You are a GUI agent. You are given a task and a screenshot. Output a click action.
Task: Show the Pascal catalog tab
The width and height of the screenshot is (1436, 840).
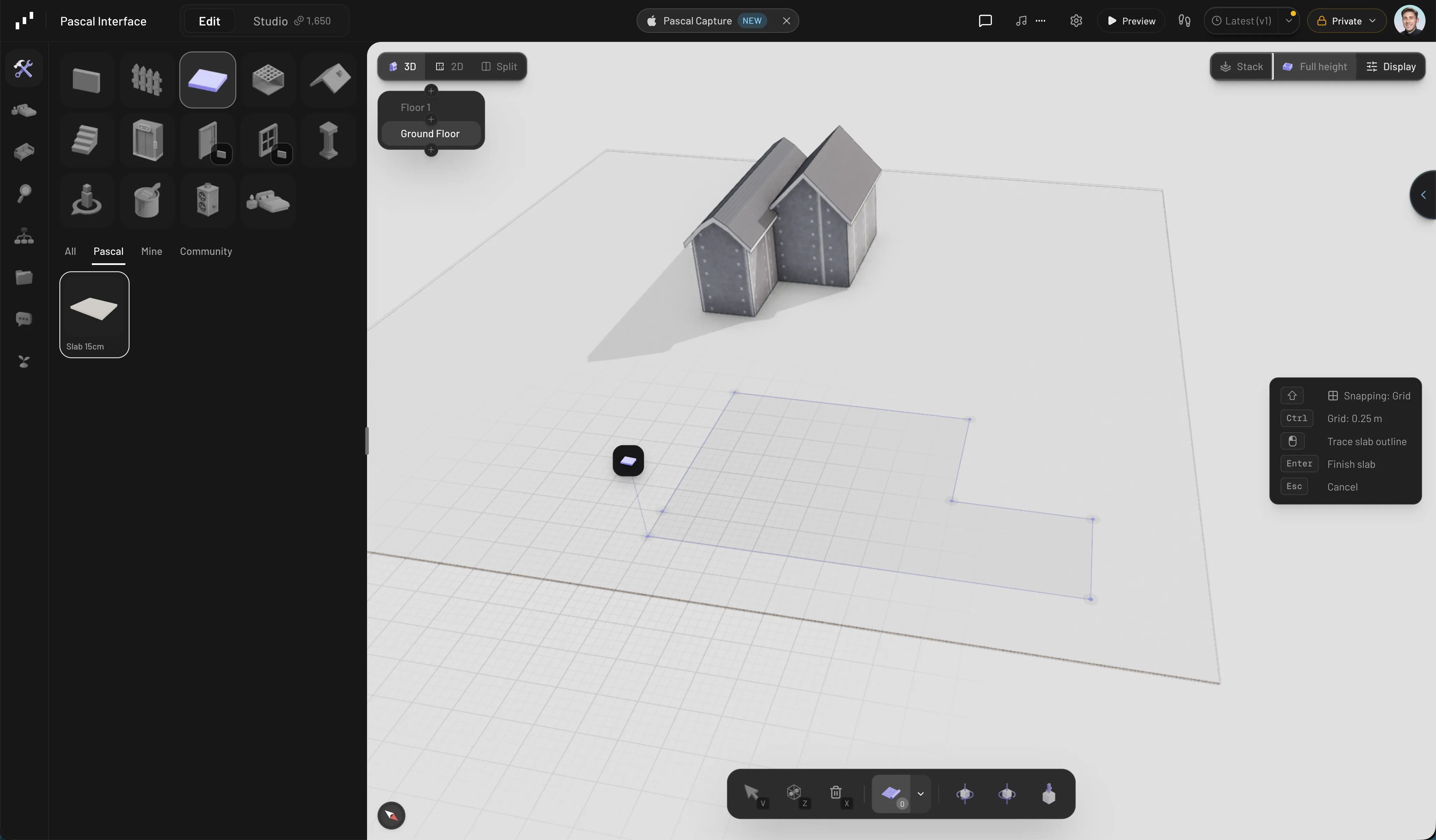point(108,251)
